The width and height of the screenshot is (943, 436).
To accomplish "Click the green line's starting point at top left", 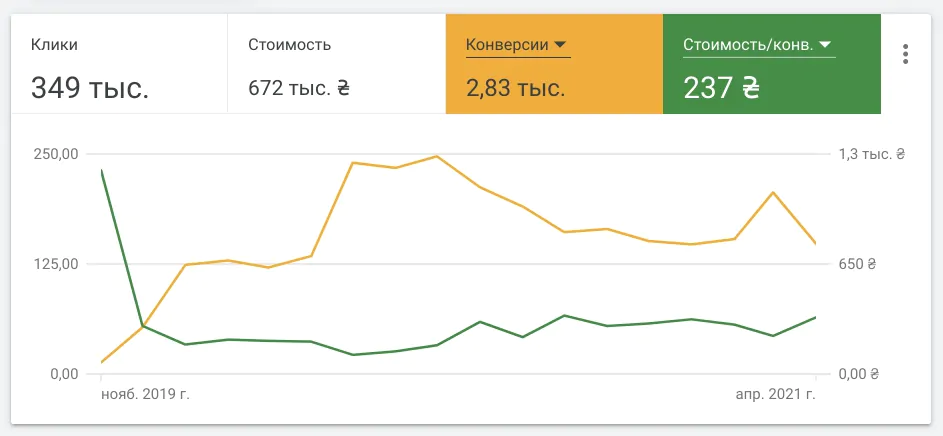I will [102, 170].
